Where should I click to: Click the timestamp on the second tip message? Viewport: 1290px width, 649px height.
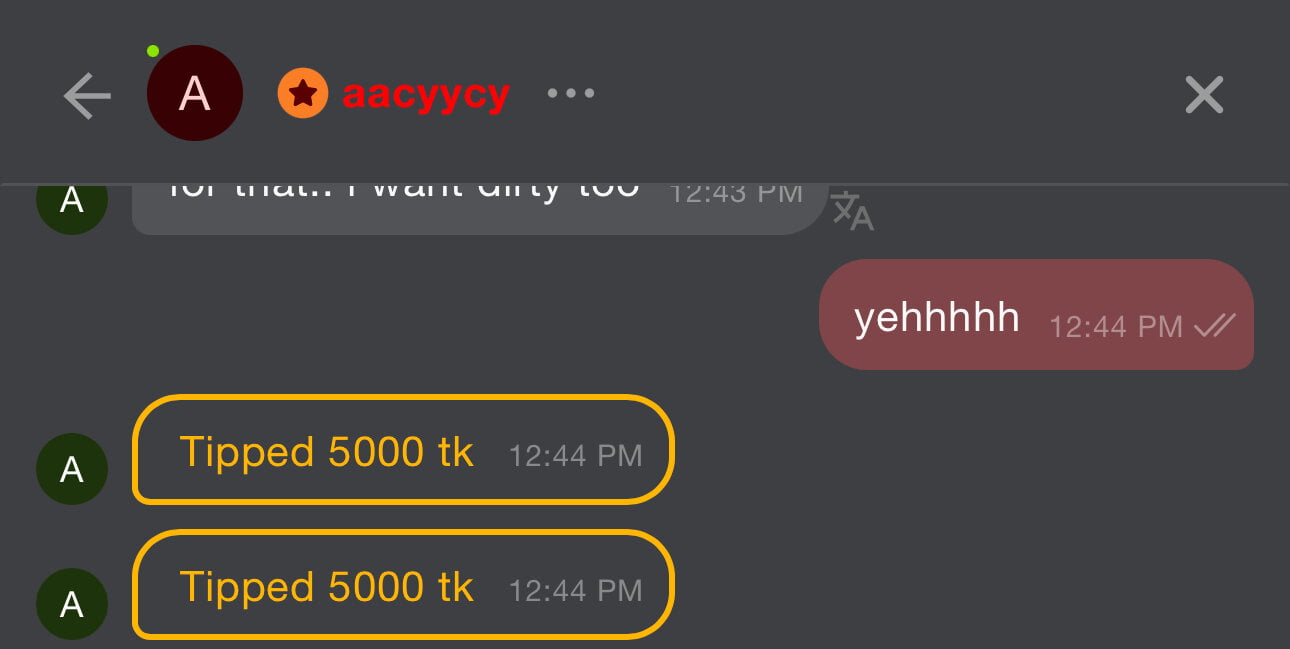click(x=576, y=591)
